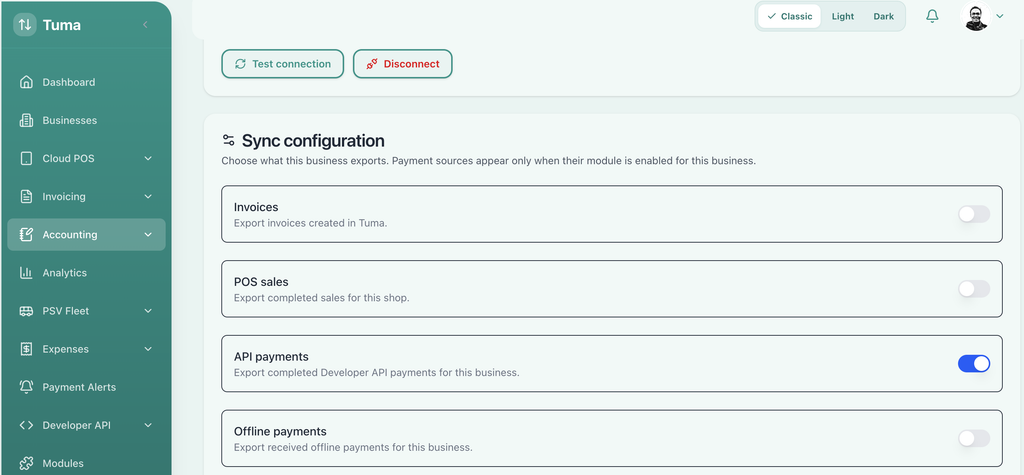Click the Disconnect button
This screenshot has width=1024, height=475.
403,64
